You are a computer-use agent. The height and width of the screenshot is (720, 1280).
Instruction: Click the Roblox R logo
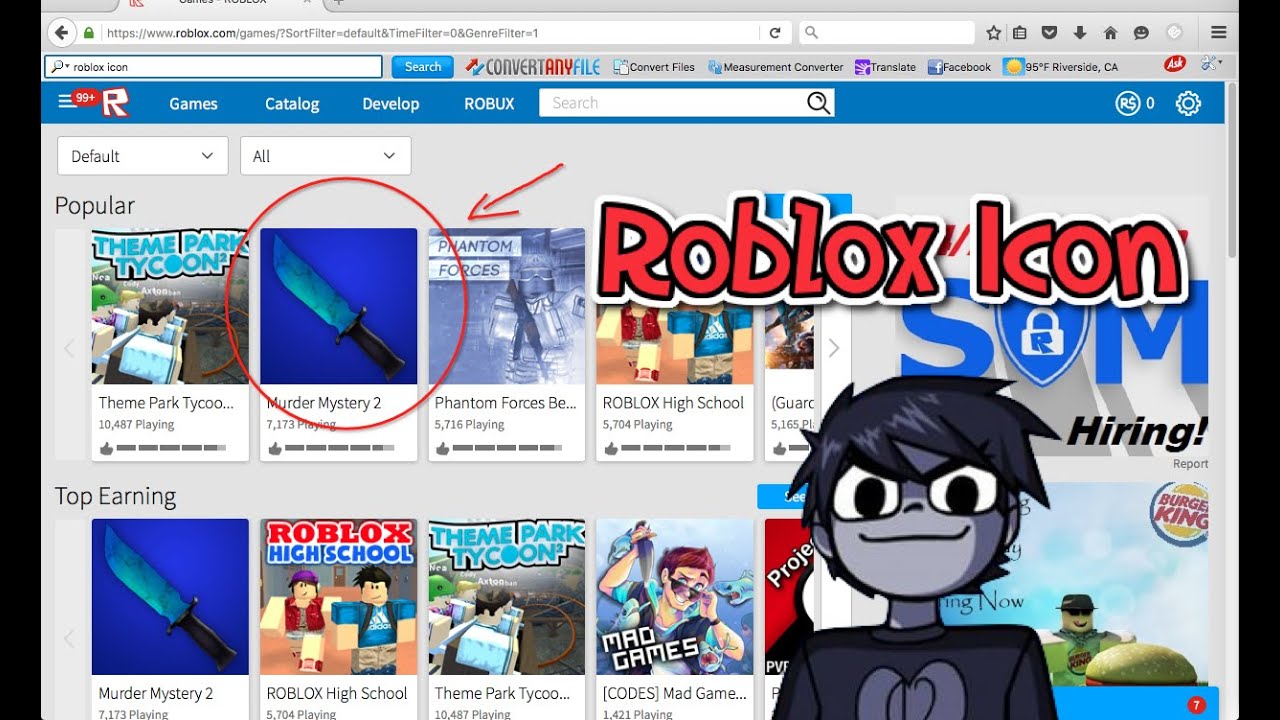115,103
